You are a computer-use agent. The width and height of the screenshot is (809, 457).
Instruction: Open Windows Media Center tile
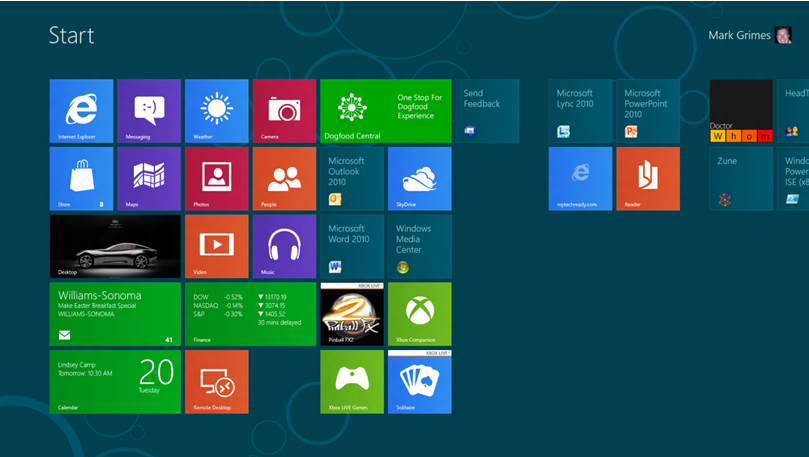419,247
